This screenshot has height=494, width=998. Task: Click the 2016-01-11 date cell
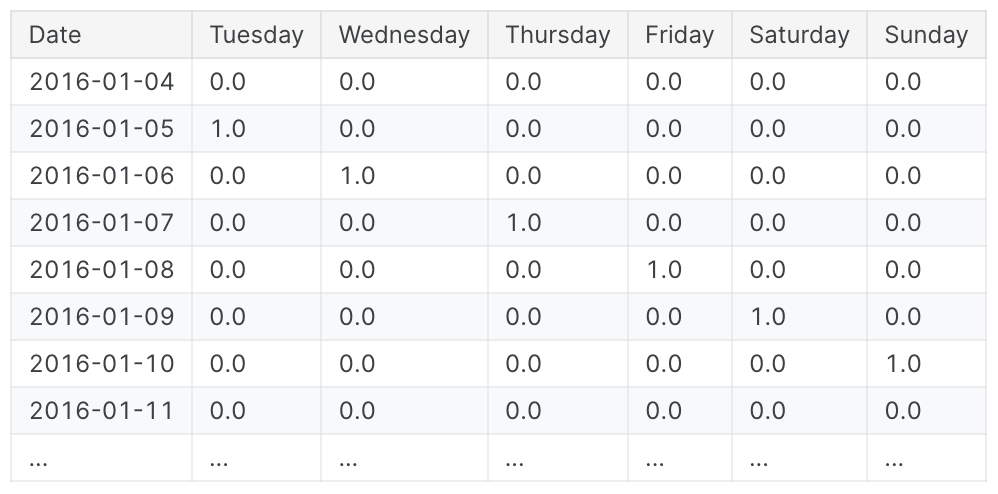pos(101,411)
